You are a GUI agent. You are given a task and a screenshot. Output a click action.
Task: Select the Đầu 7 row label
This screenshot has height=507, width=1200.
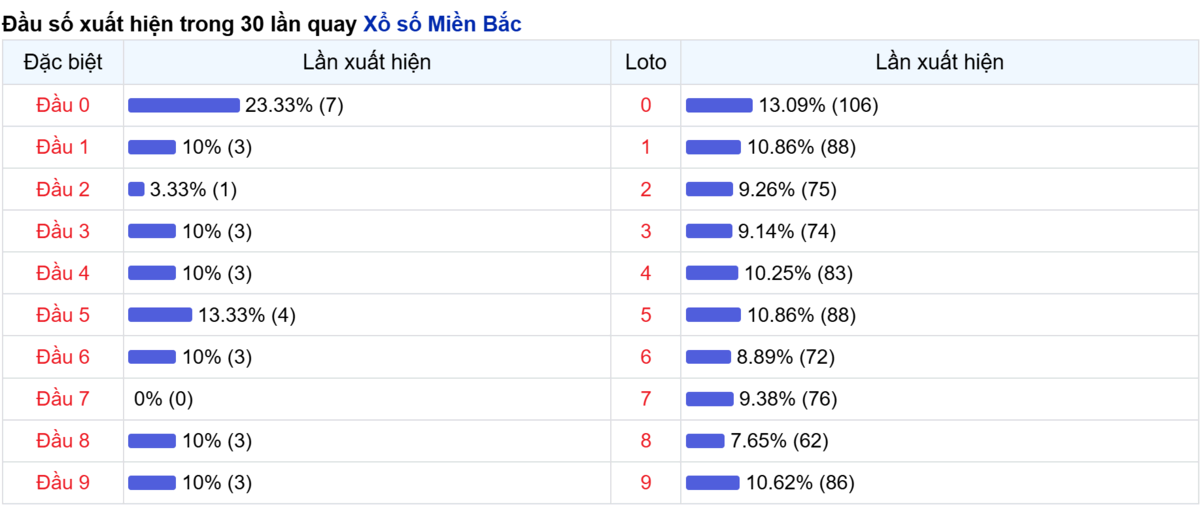(x=63, y=399)
